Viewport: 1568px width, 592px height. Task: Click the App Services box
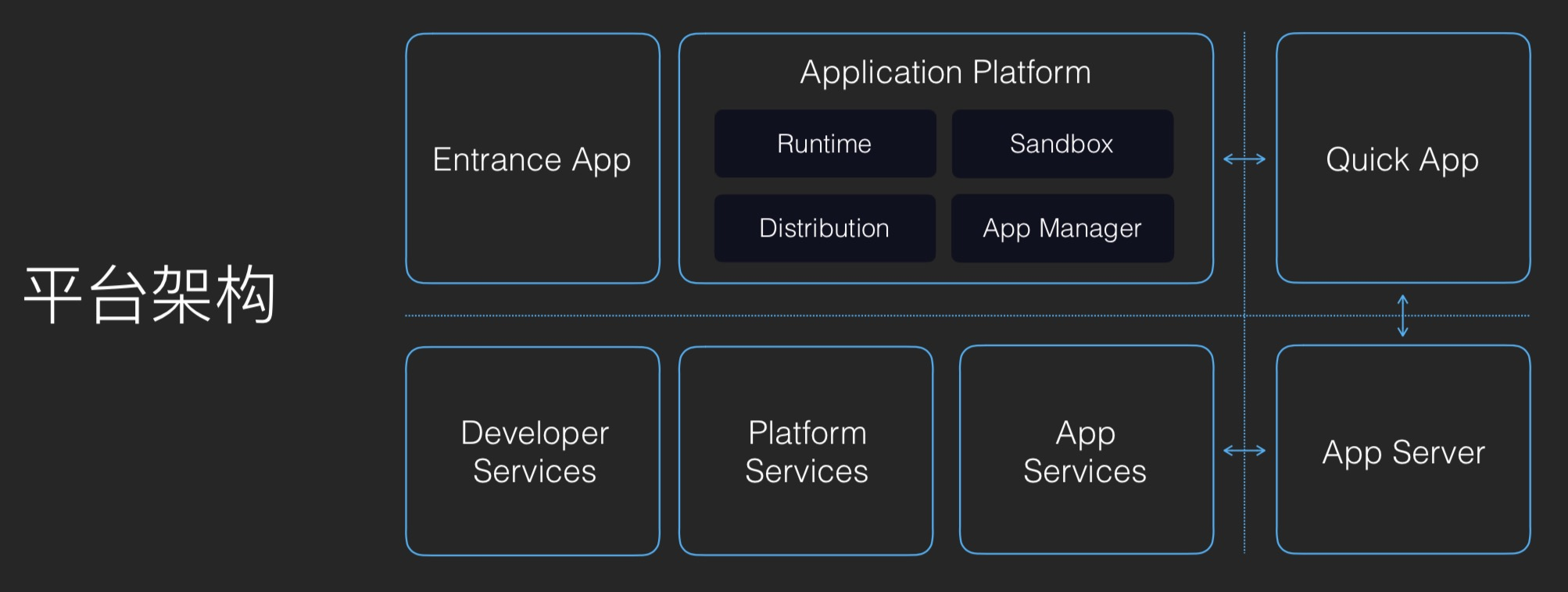coord(1087,450)
